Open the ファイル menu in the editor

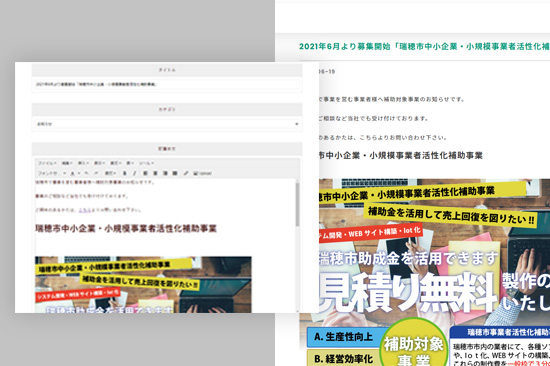(47, 163)
